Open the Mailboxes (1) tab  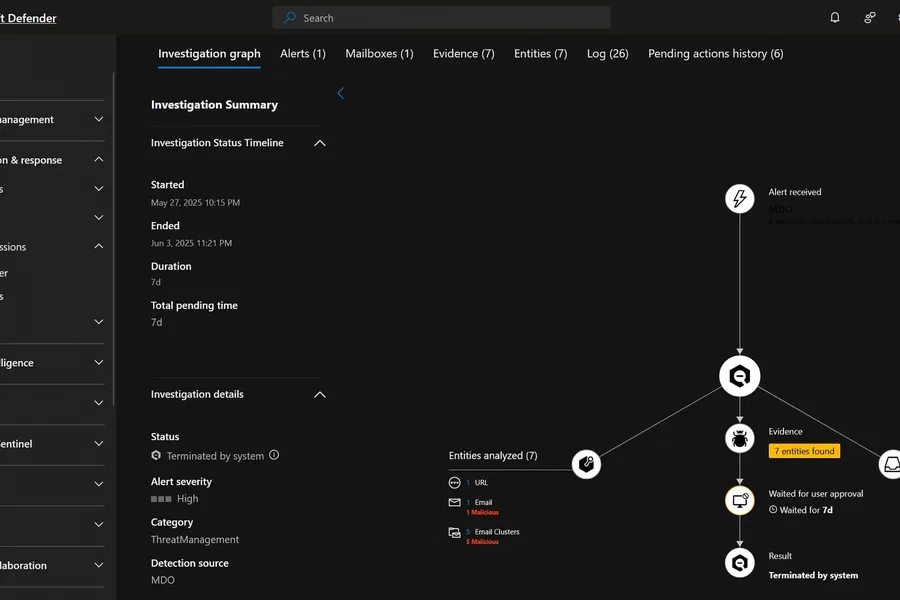pos(379,53)
